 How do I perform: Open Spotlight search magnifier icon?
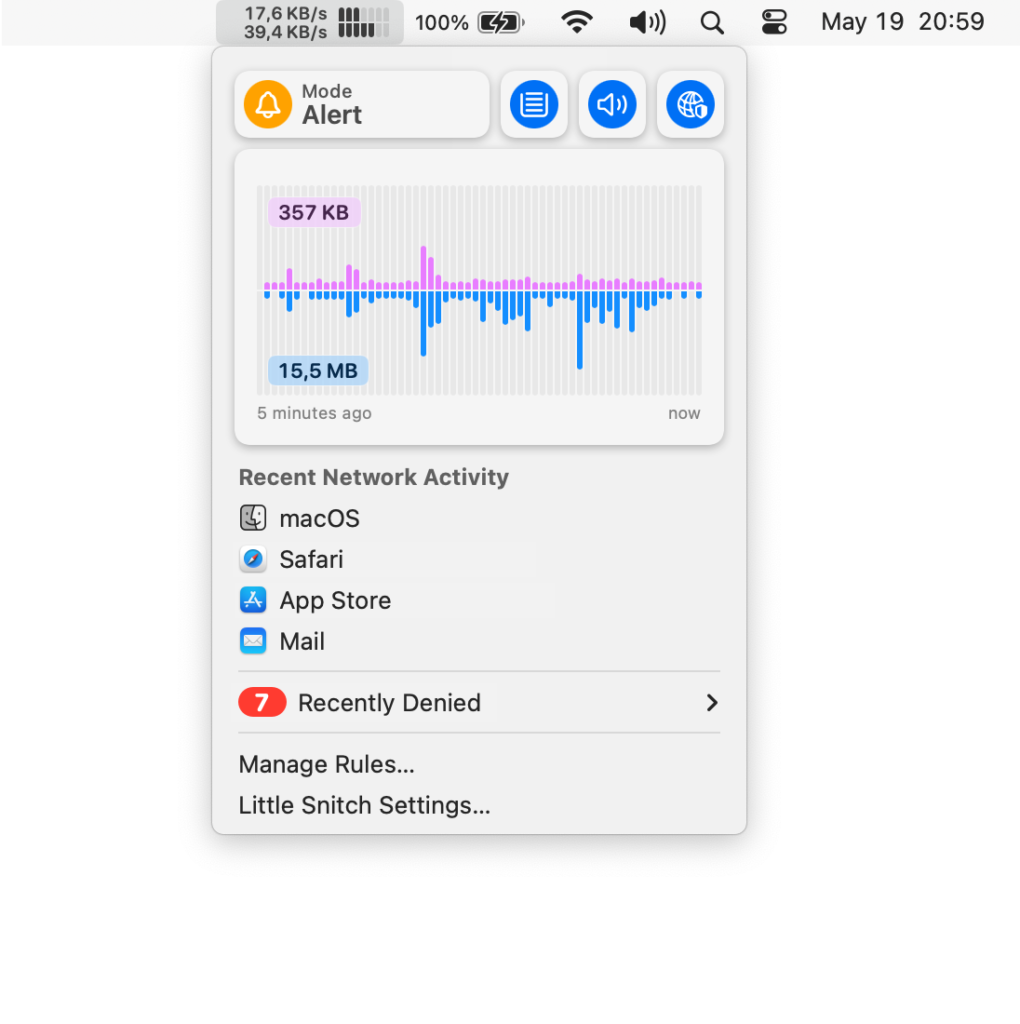(x=712, y=23)
